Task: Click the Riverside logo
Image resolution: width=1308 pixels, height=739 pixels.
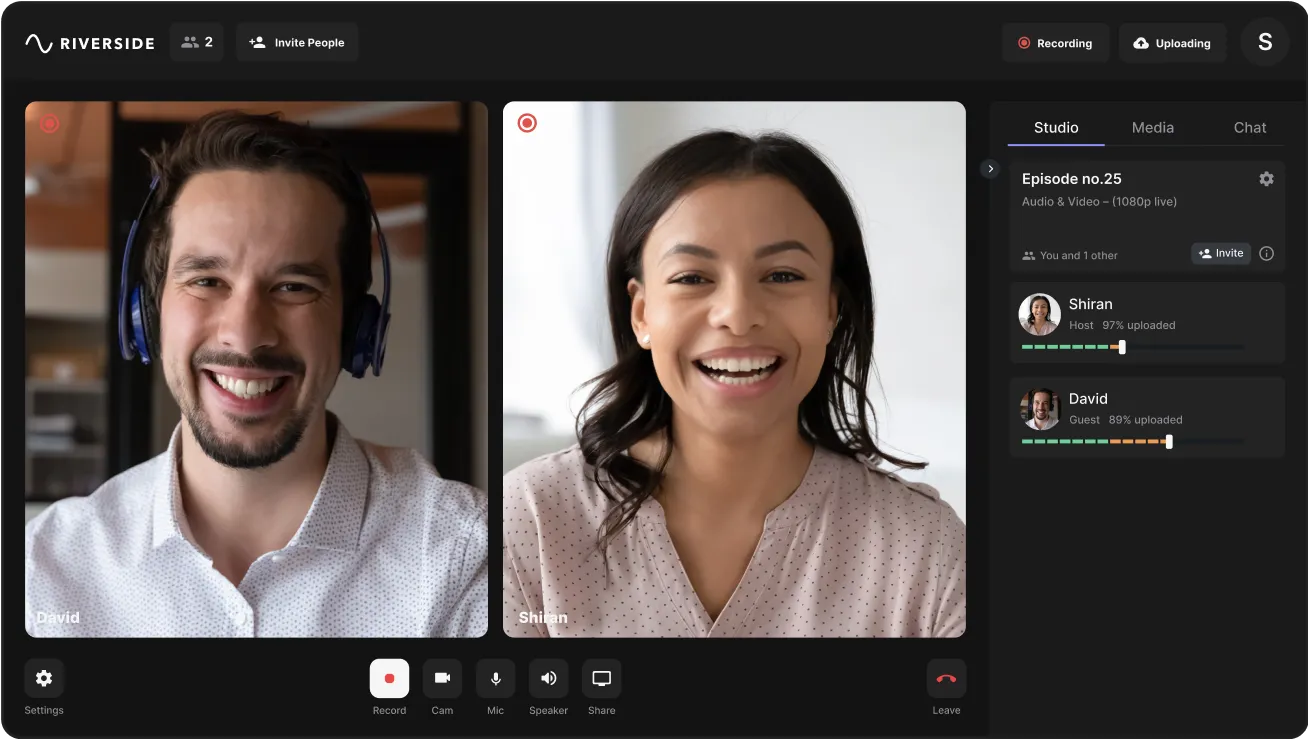Action: tap(89, 42)
